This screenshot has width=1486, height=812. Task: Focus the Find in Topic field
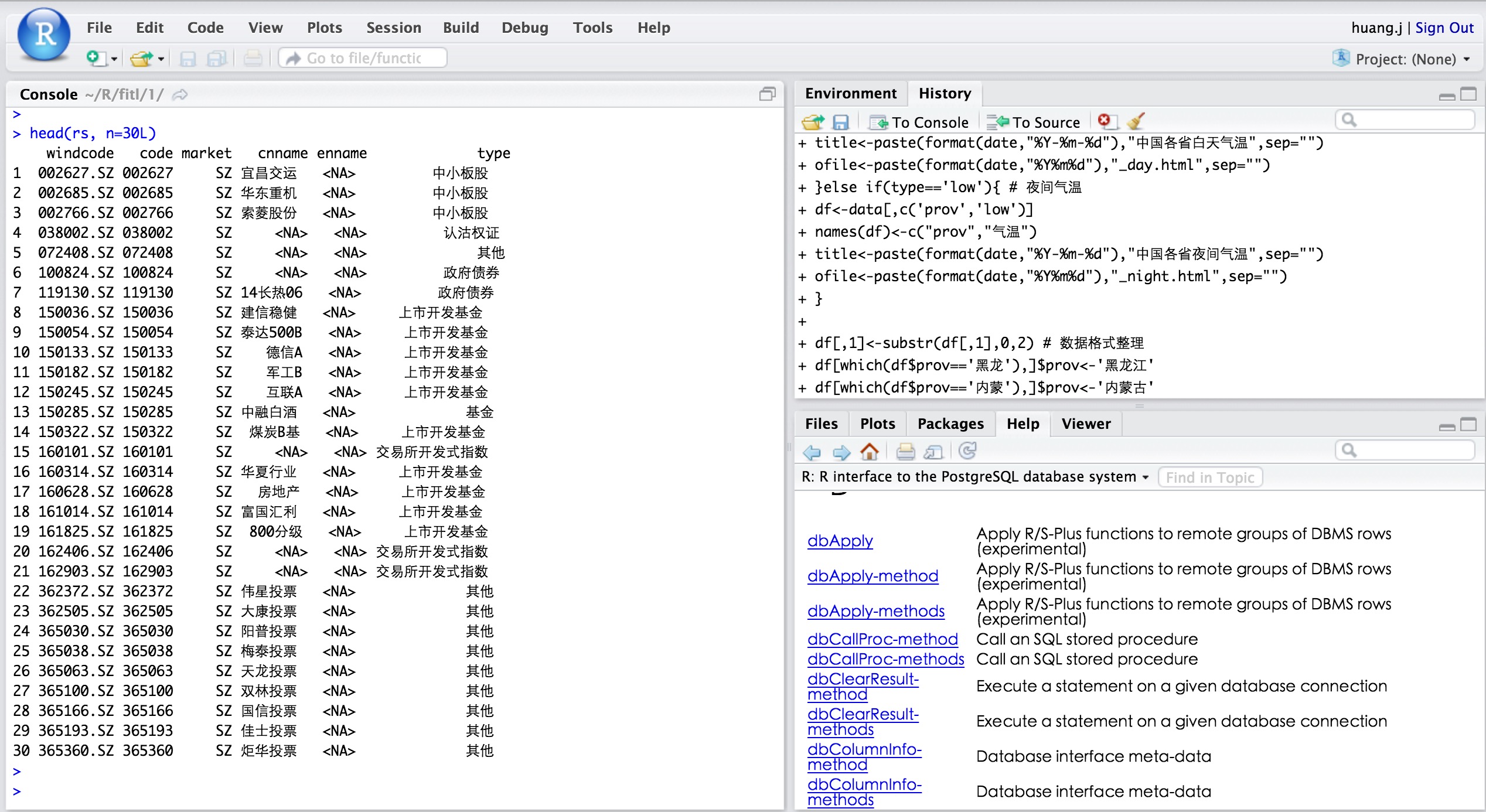point(1210,477)
